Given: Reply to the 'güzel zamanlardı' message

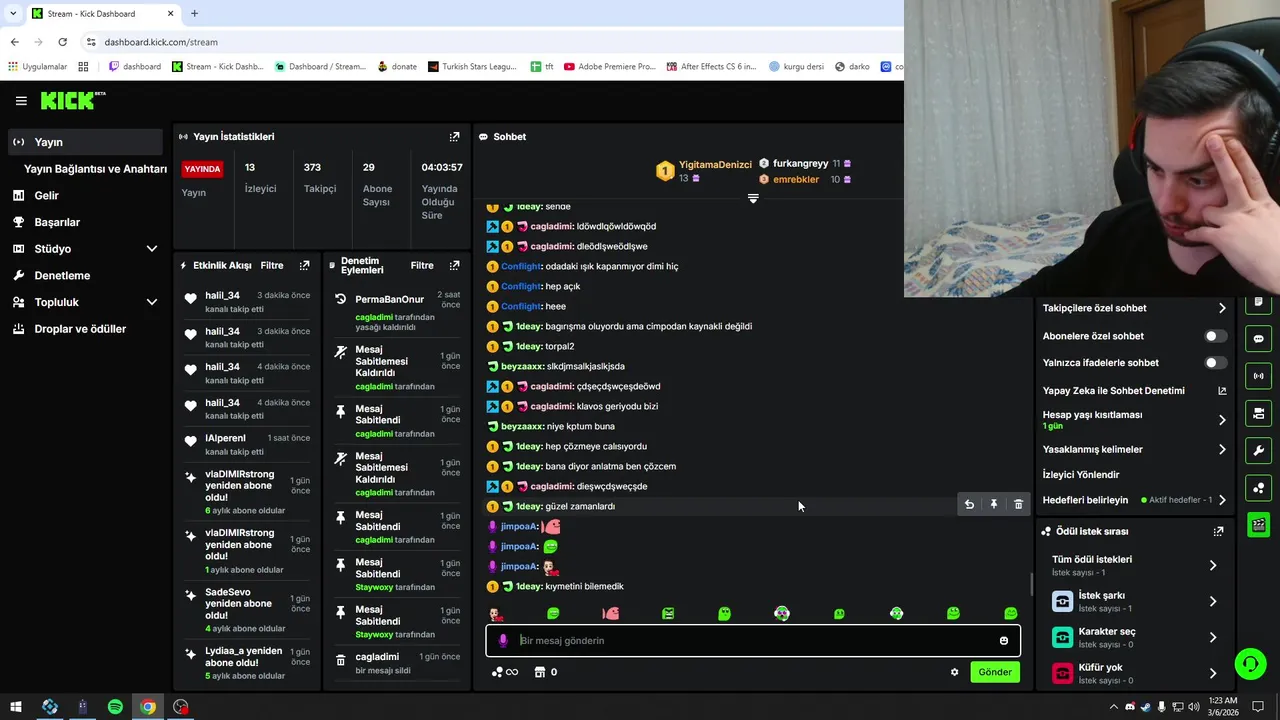Looking at the screenshot, I should pos(969,505).
